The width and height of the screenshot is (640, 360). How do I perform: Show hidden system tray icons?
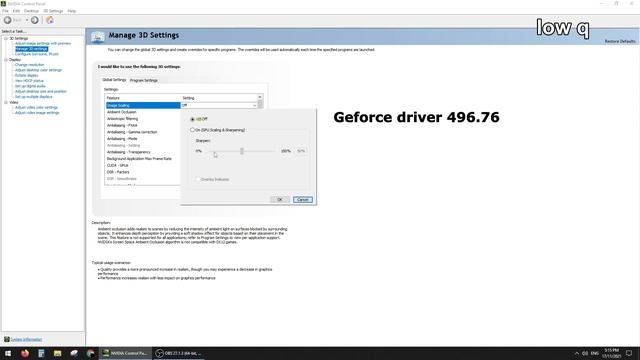point(577,353)
